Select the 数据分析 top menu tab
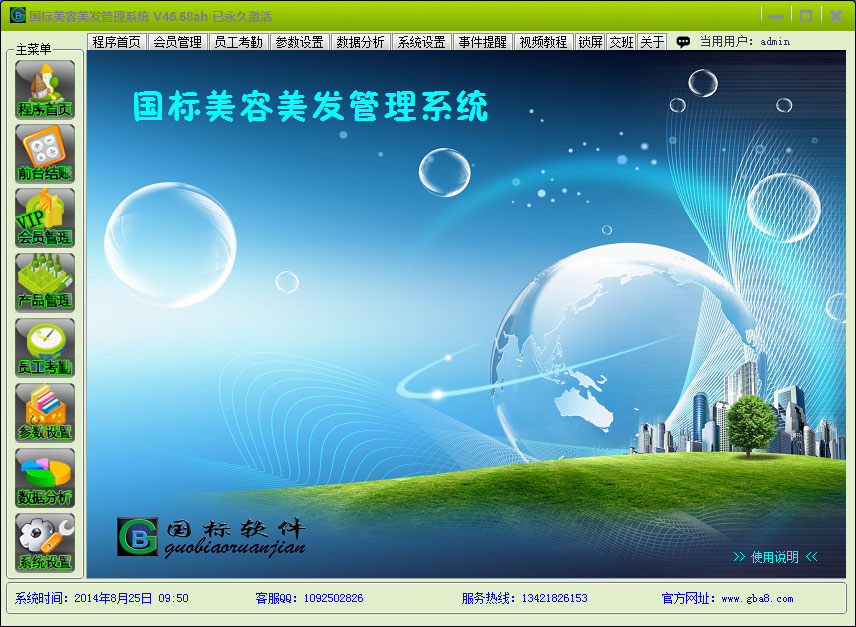Viewport: 856px width, 627px height. (x=360, y=42)
